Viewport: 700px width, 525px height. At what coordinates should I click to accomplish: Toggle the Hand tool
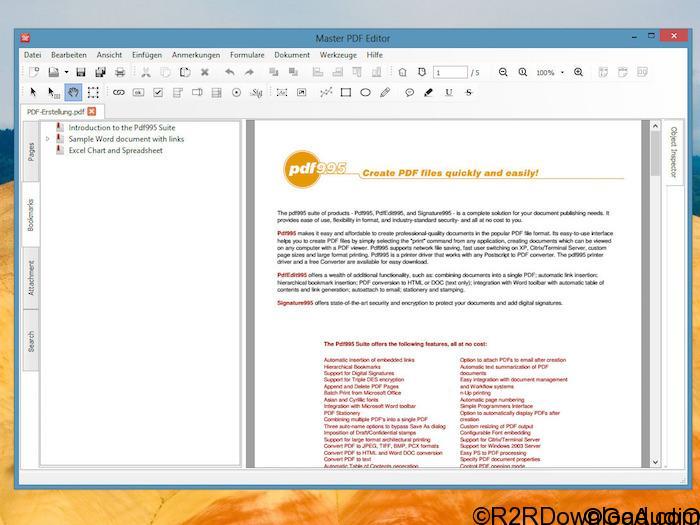[73, 92]
